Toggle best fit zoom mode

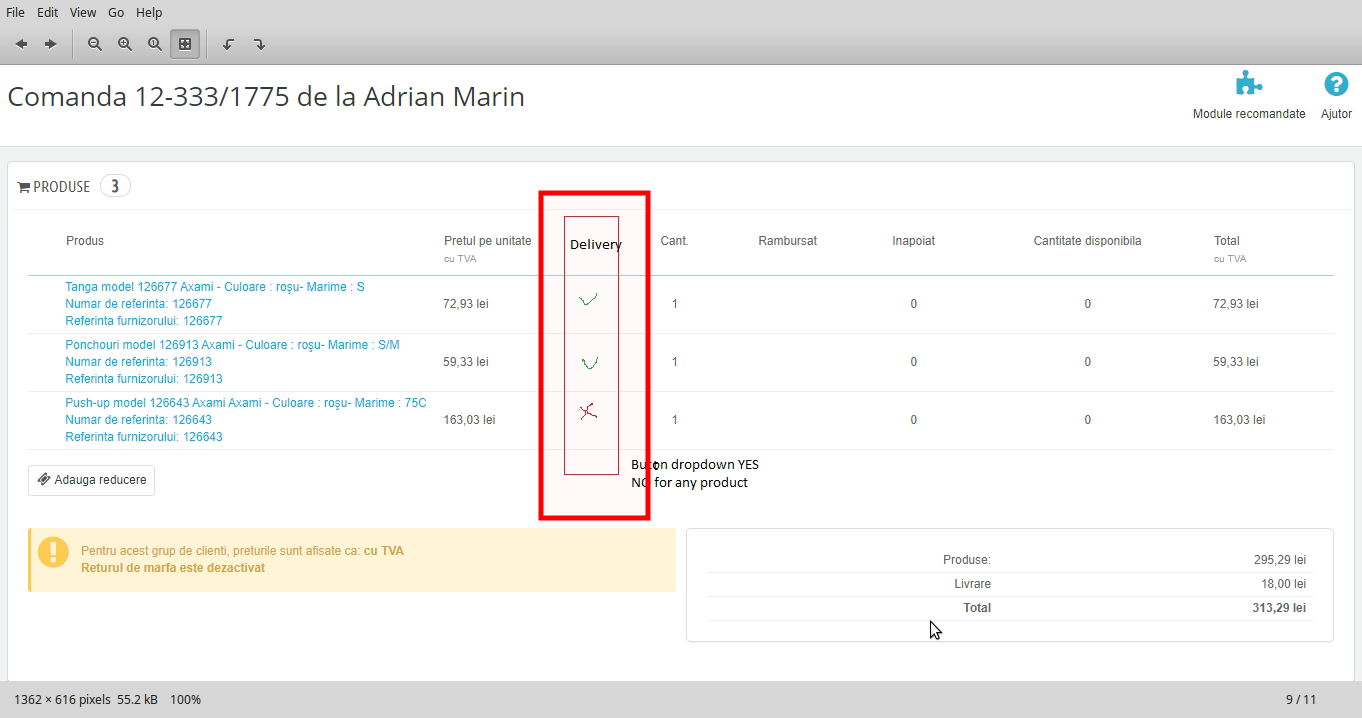(x=185, y=44)
